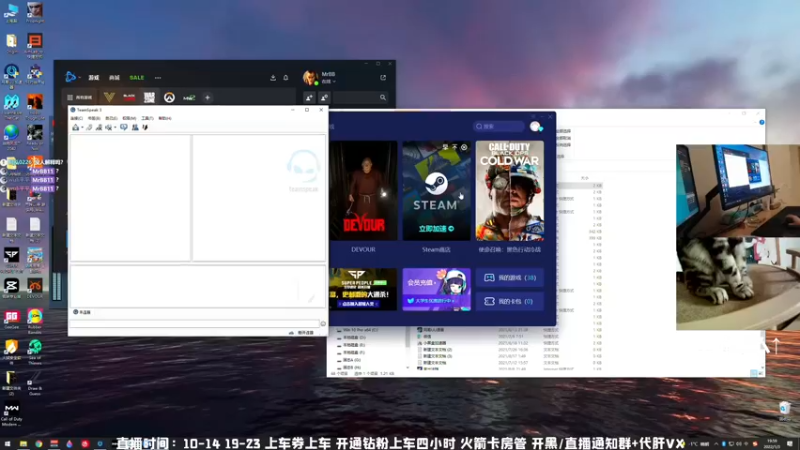The image size is (800, 450).
Task: Click the accelerate-now button on the Steam card
Action: coord(436,229)
